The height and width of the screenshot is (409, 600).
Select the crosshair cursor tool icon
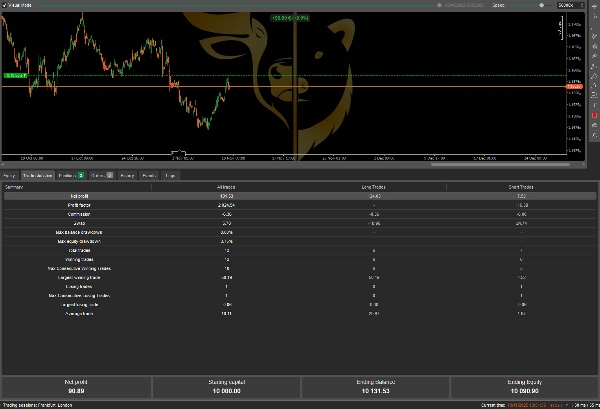coord(594,6)
